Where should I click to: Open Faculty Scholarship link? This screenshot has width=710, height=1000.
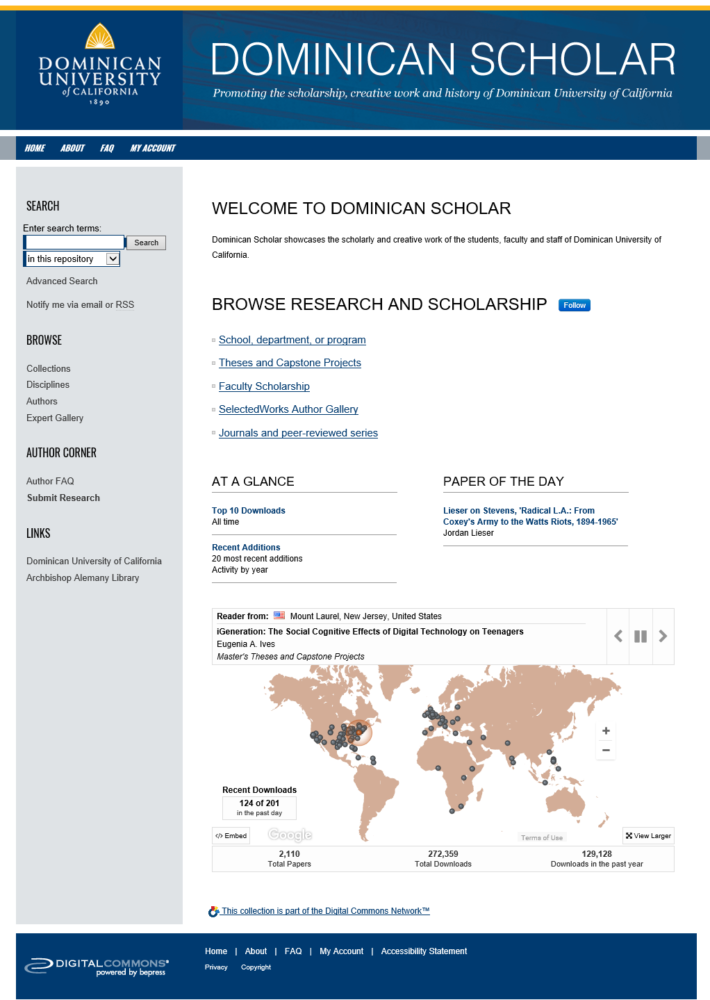click(x=264, y=386)
